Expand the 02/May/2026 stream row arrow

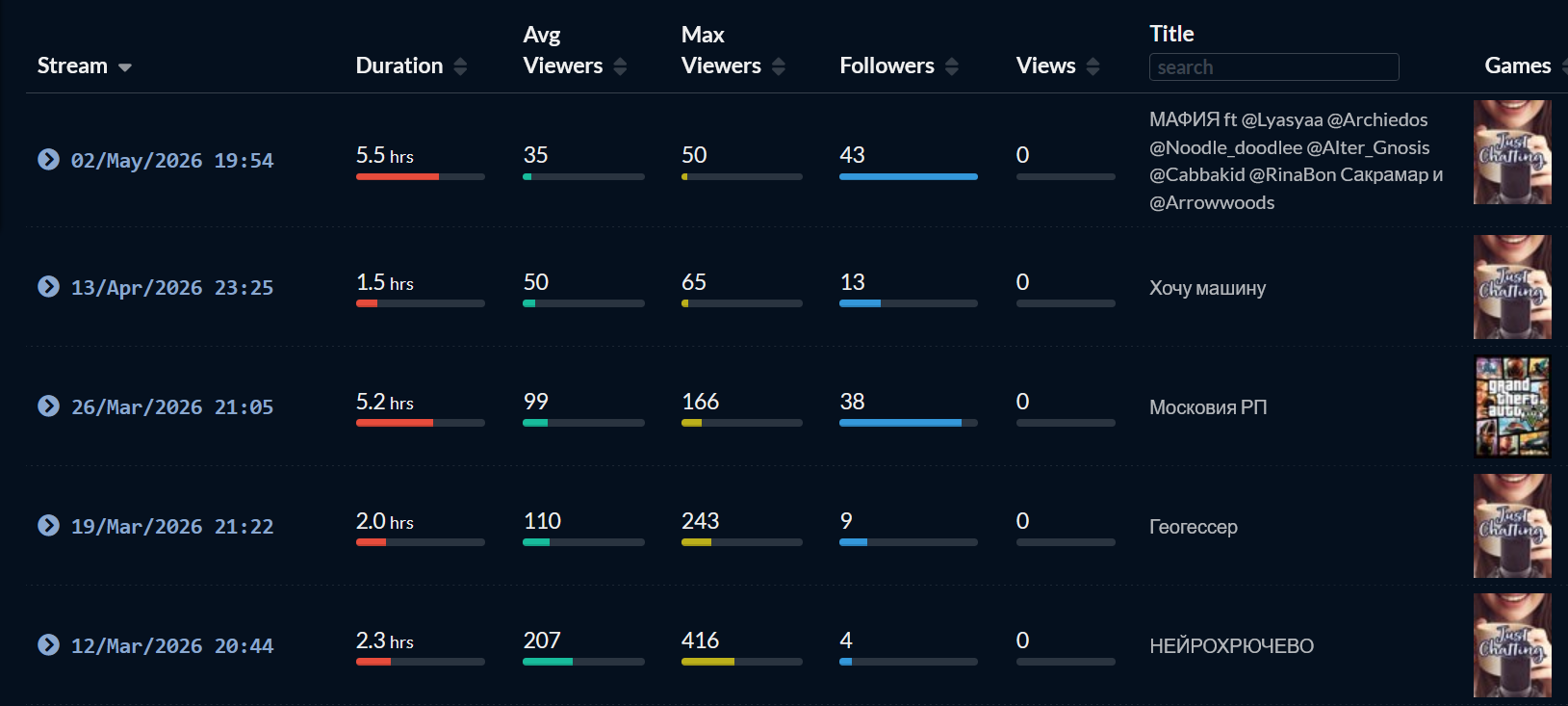coord(48,159)
